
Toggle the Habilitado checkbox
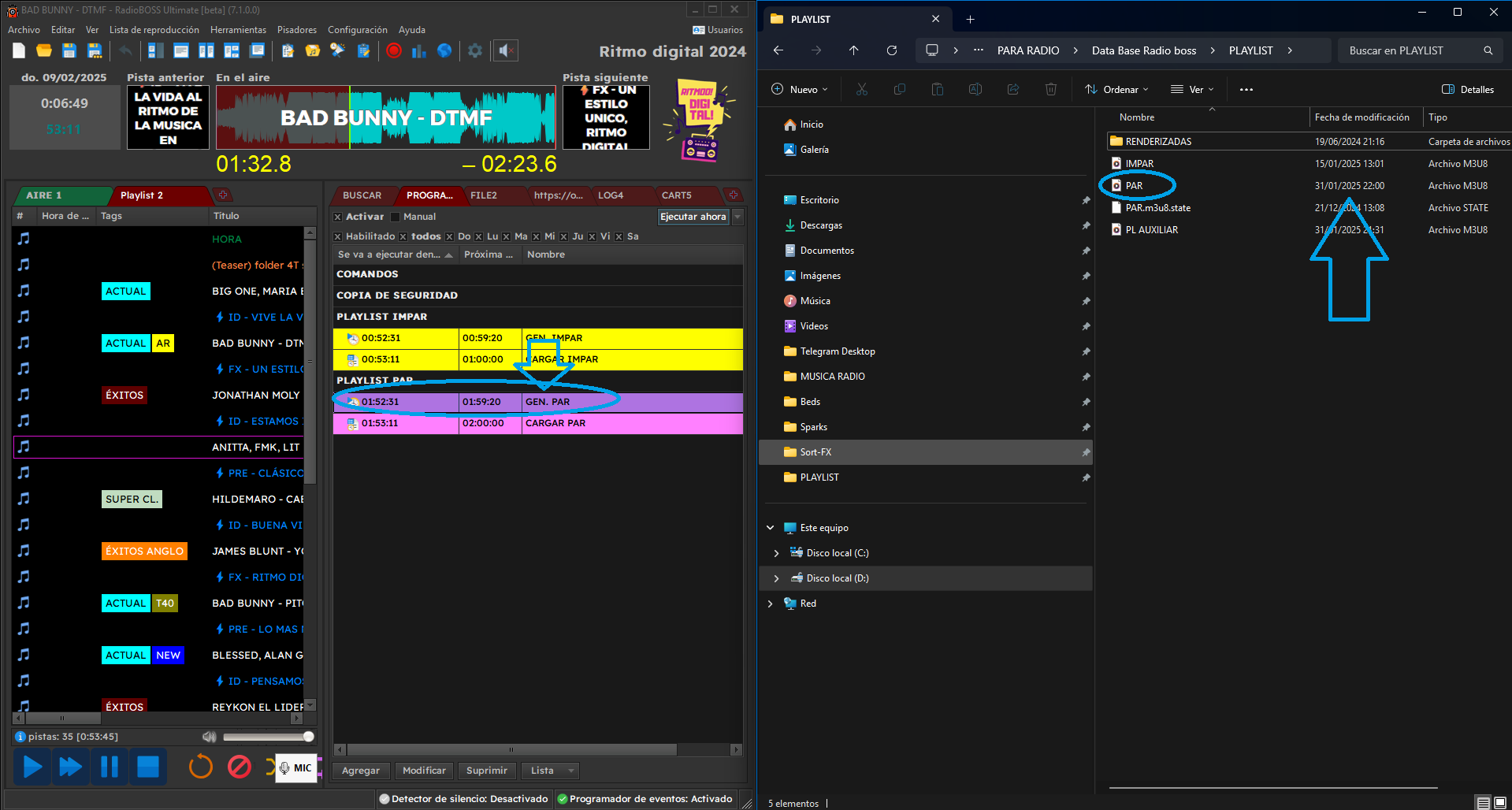click(x=338, y=237)
